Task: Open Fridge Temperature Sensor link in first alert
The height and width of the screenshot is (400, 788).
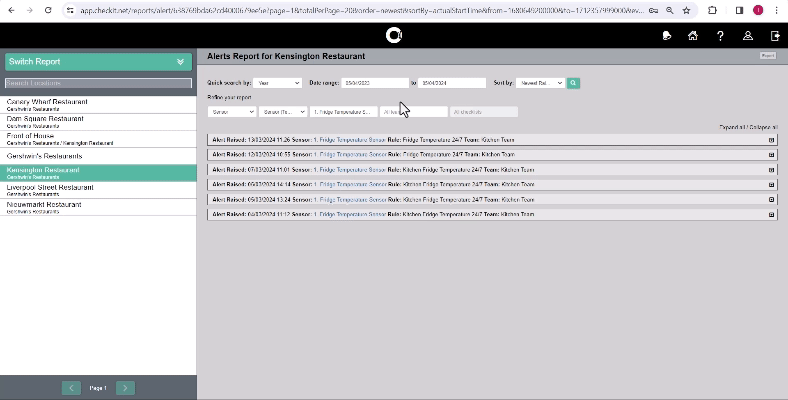Action: click(349, 140)
